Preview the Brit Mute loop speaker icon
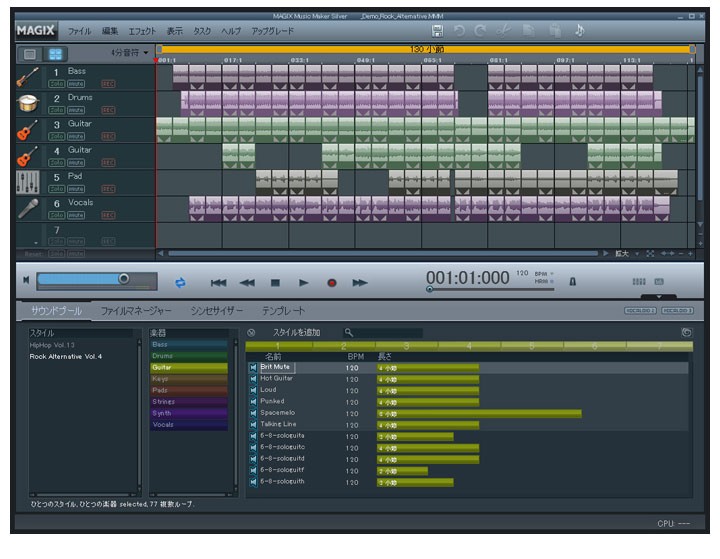Image resolution: width=720 pixels, height=559 pixels. point(253,367)
